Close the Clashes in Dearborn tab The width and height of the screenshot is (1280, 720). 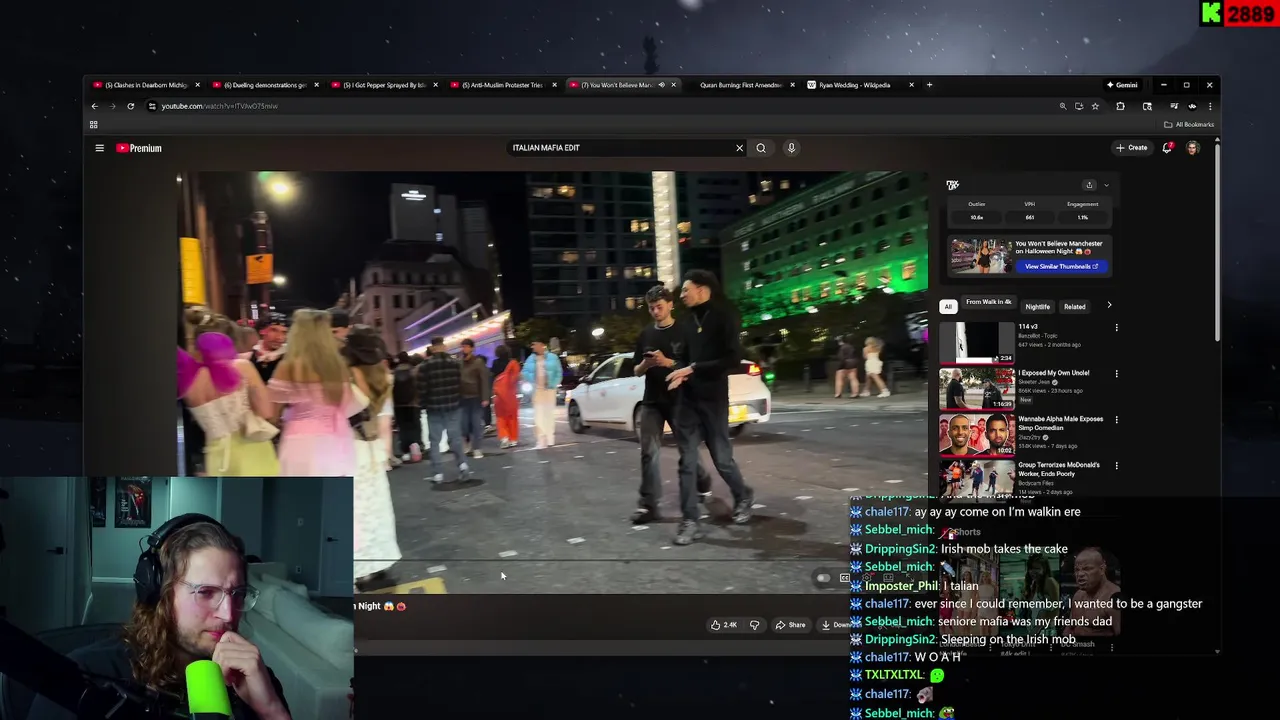pyautogui.click(x=197, y=85)
